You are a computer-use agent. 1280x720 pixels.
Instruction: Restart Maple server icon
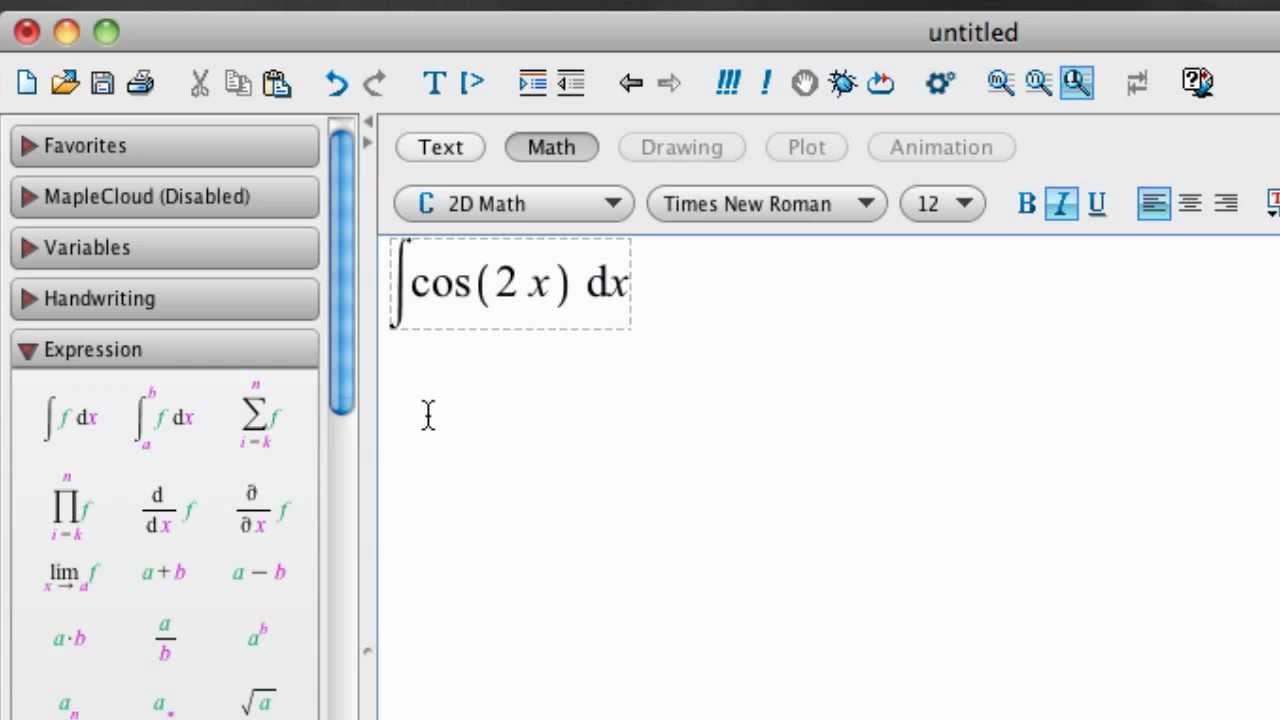point(880,83)
